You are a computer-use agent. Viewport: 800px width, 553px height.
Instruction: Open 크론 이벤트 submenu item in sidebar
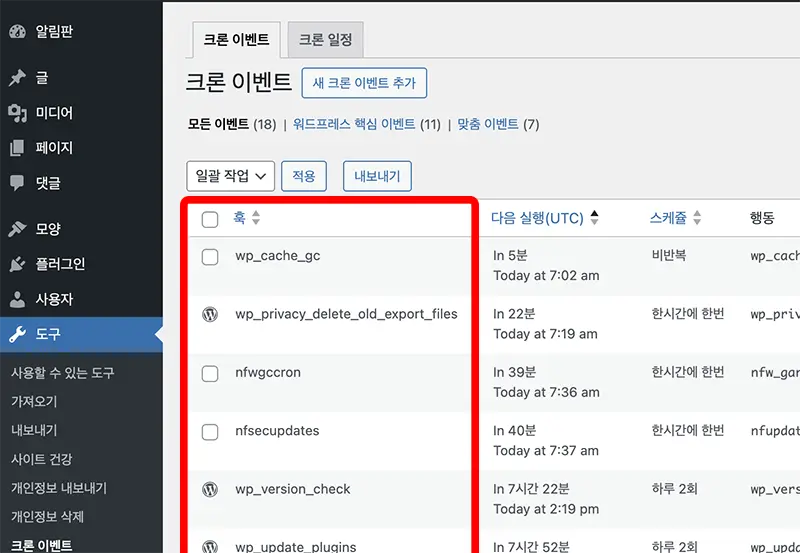(42, 545)
